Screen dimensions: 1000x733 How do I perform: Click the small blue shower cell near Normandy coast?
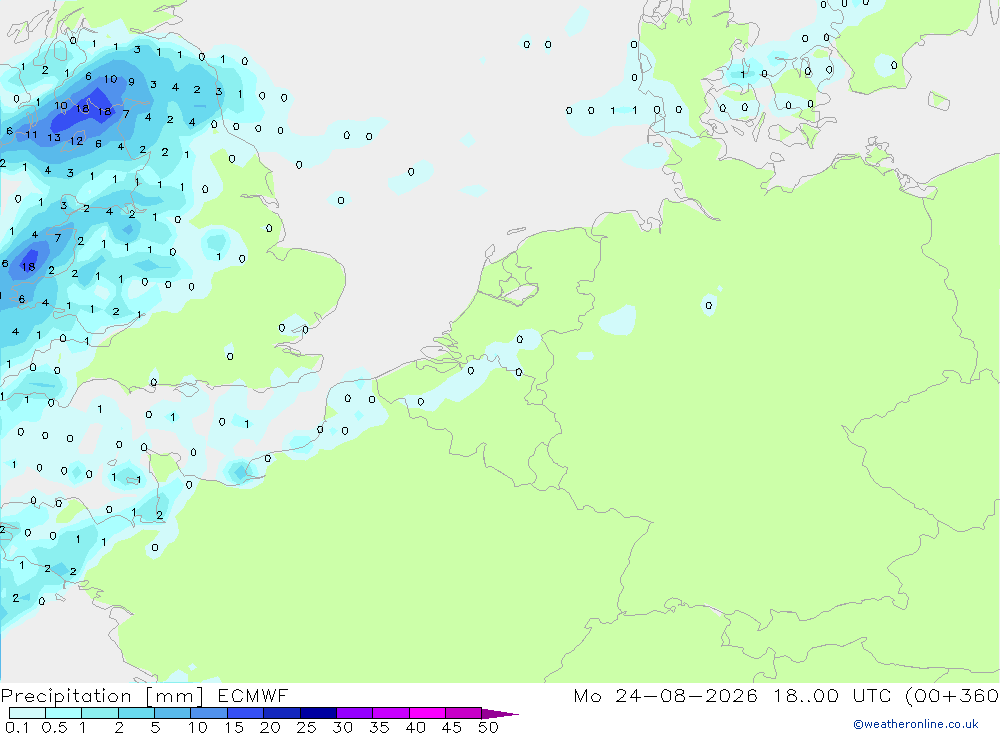click(x=239, y=472)
